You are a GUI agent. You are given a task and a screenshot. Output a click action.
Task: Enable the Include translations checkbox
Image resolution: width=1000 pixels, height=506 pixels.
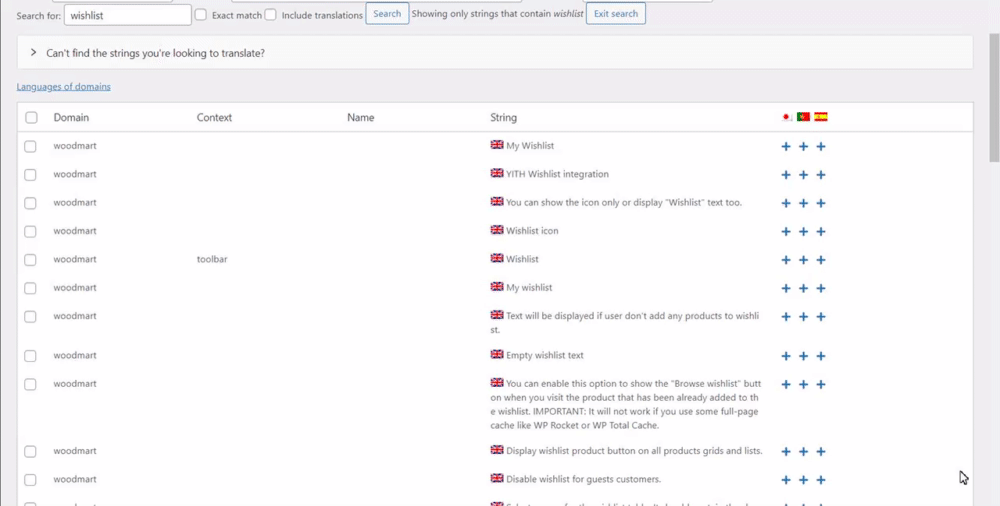pyautogui.click(x=270, y=15)
